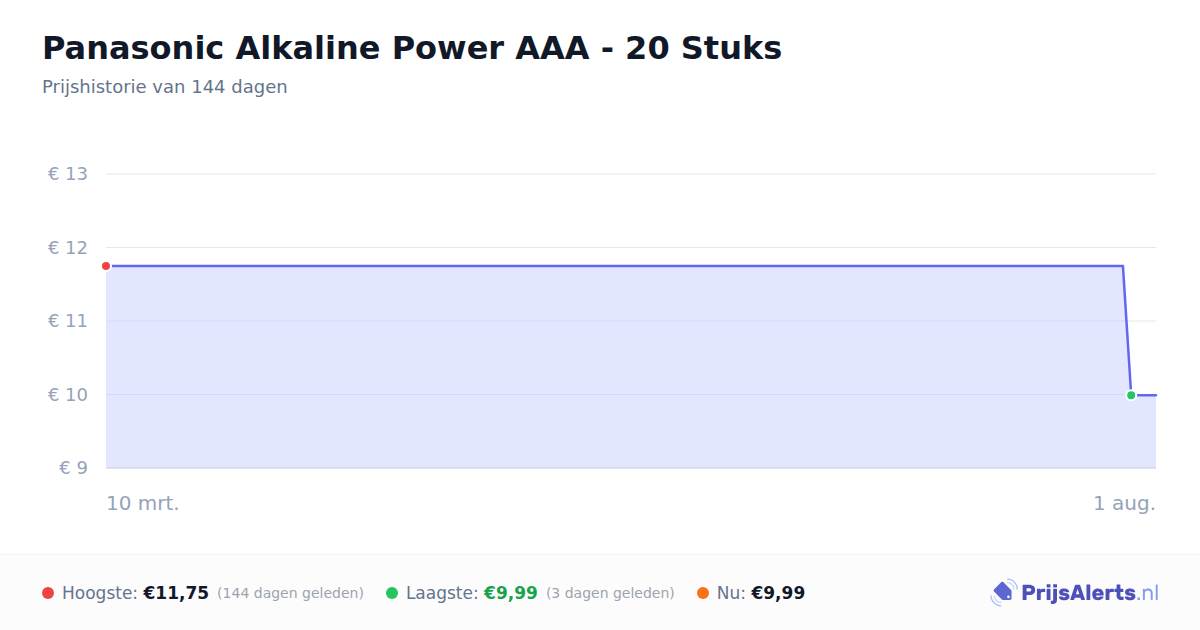Select the Laagste €9,99 price value
This screenshot has height=630, width=1200.
click(x=511, y=593)
